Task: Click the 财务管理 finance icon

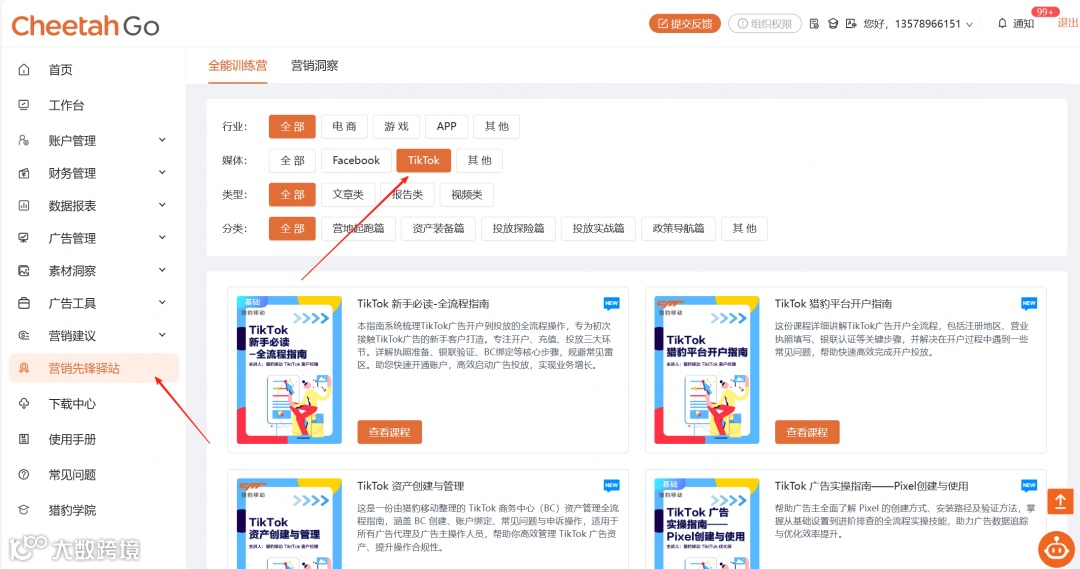Action: [24, 173]
